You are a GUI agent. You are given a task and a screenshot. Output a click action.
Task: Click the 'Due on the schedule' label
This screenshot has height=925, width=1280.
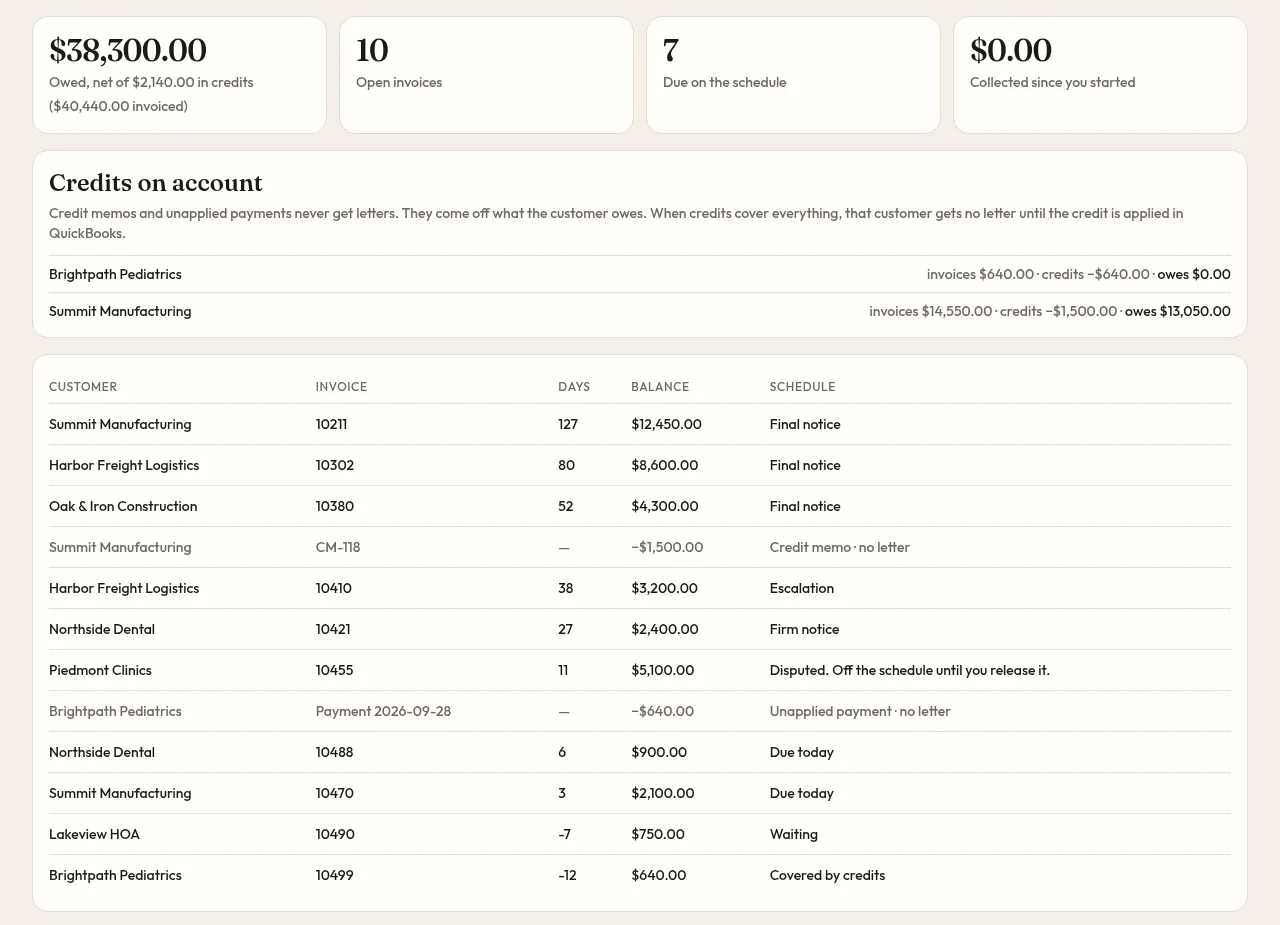(x=724, y=83)
